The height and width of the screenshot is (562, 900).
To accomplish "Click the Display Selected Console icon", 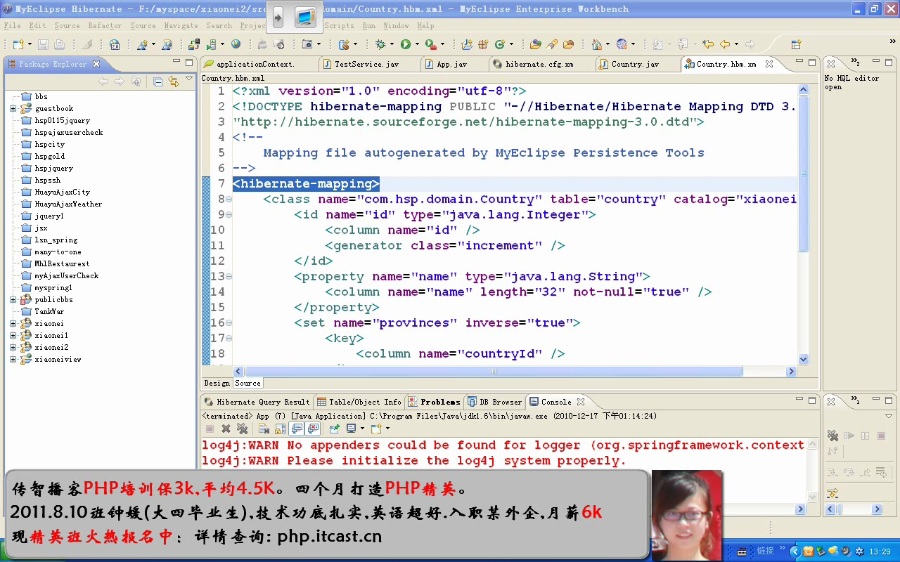I will click(351, 429).
